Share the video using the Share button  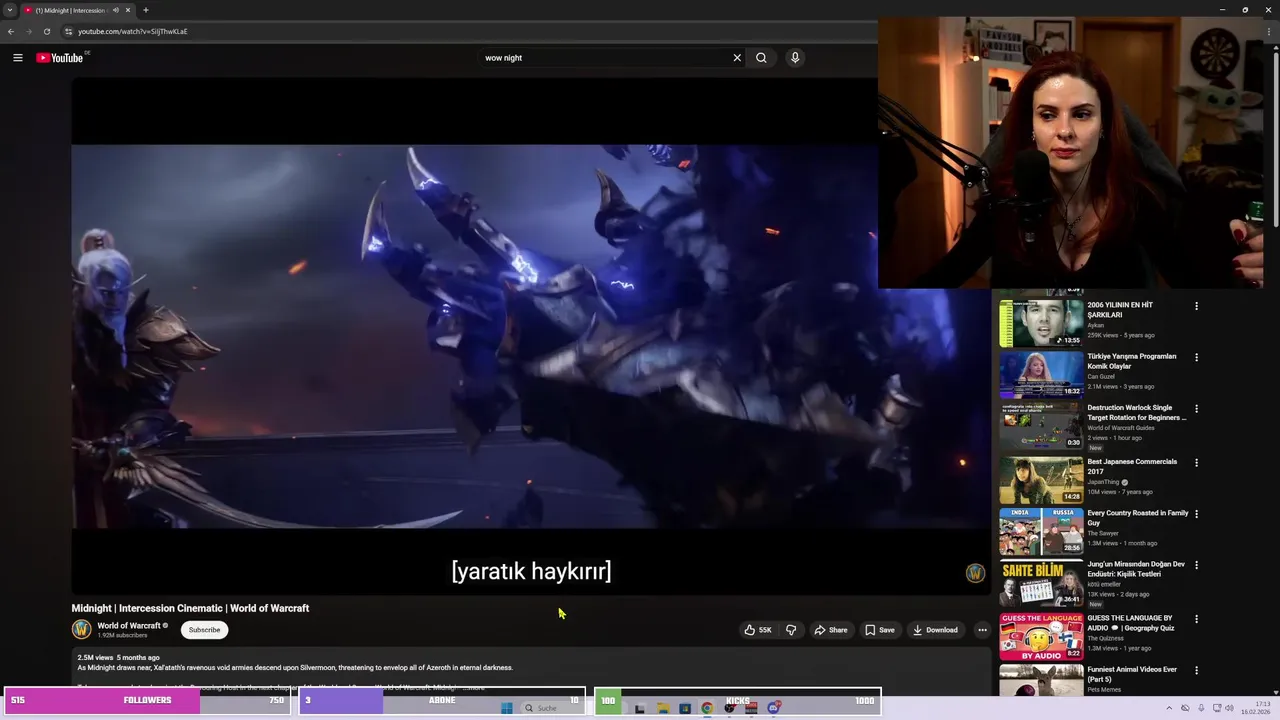tap(831, 630)
